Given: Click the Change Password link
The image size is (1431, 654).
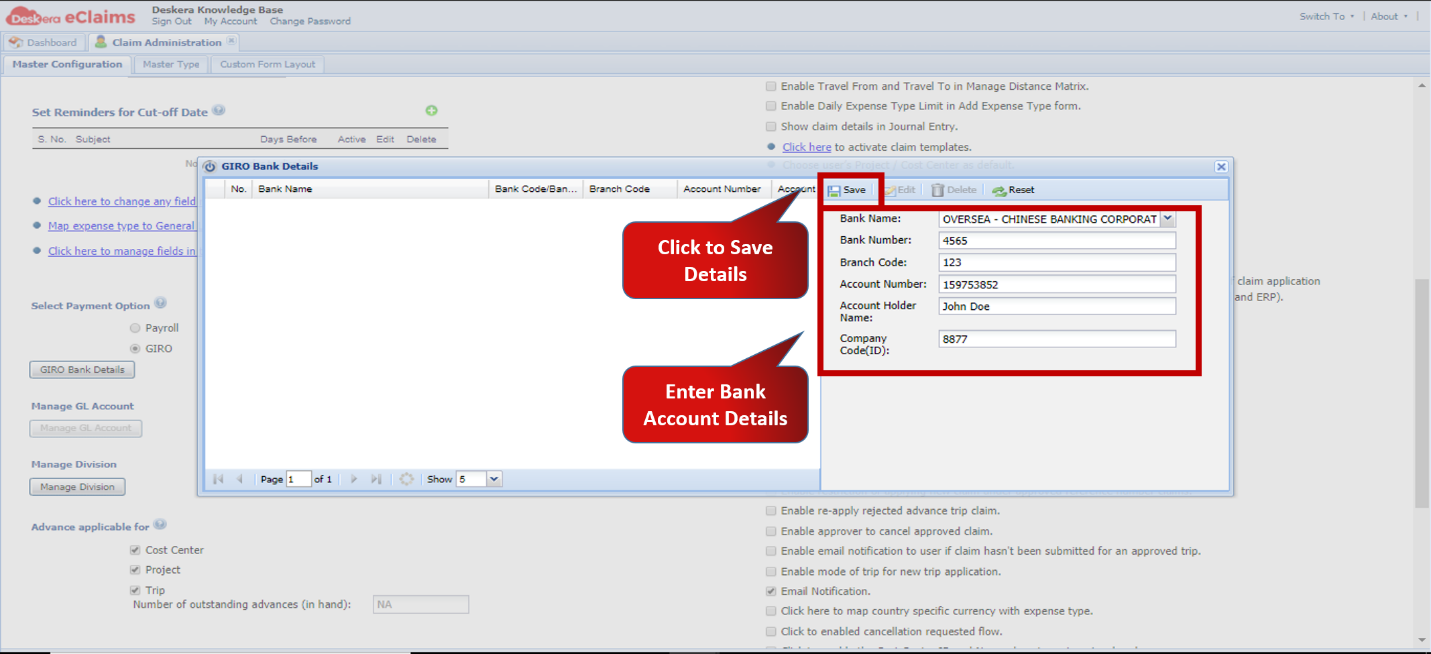Looking at the screenshot, I should [310, 21].
